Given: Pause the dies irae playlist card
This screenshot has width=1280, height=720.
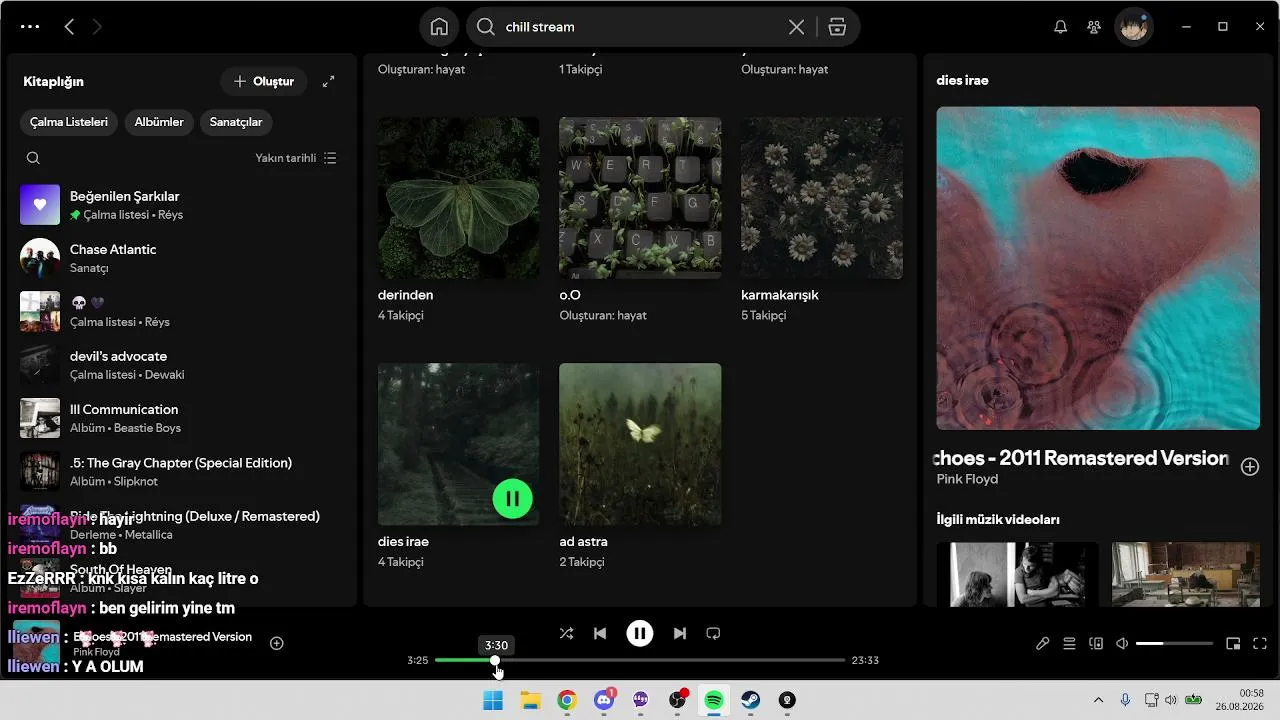Looking at the screenshot, I should tap(513, 498).
